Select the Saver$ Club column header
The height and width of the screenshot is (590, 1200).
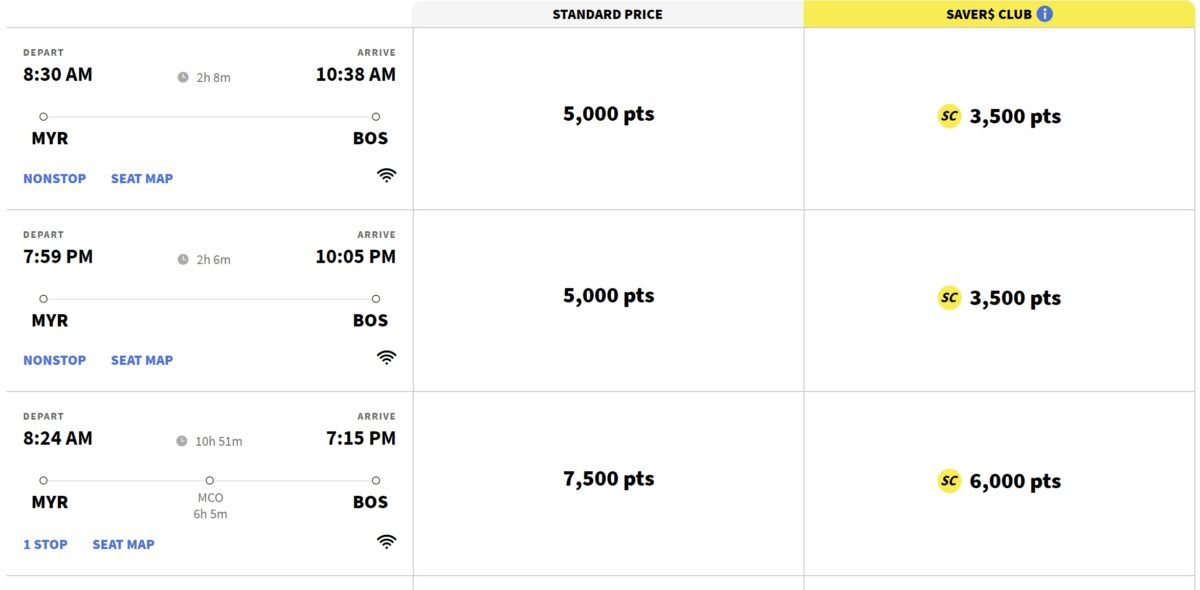tap(988, 14)
